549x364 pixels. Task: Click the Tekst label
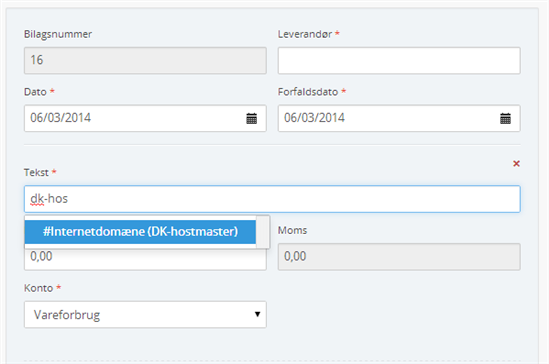36,172
